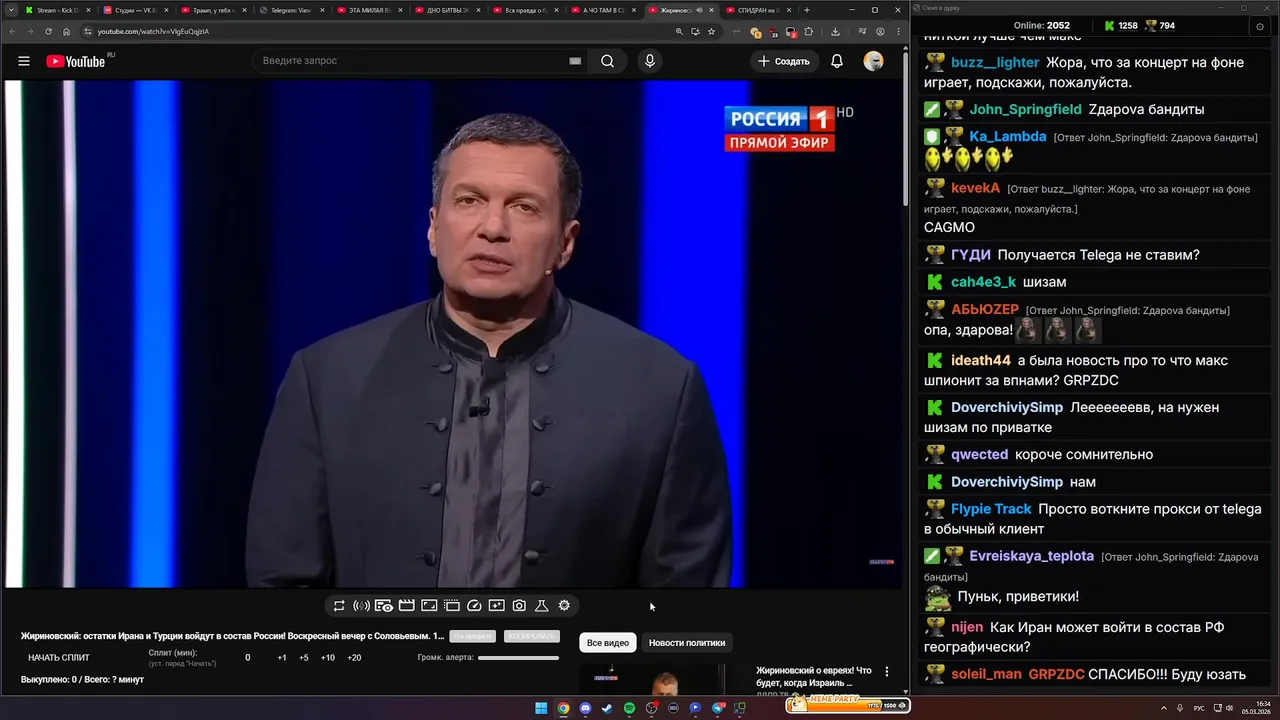Switch to the Telegram: View tab

[290, 10]
